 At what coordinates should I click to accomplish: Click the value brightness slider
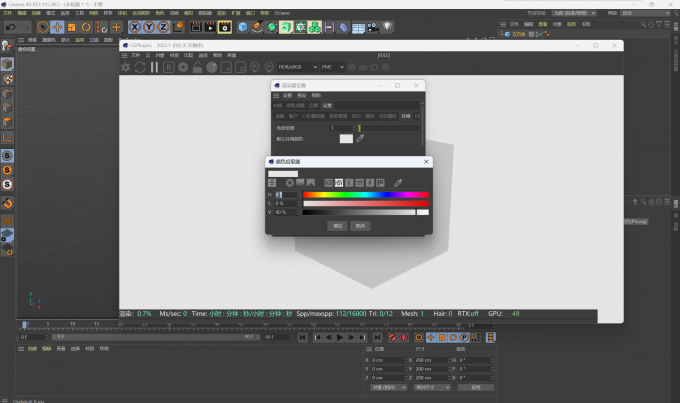point(366,212)
